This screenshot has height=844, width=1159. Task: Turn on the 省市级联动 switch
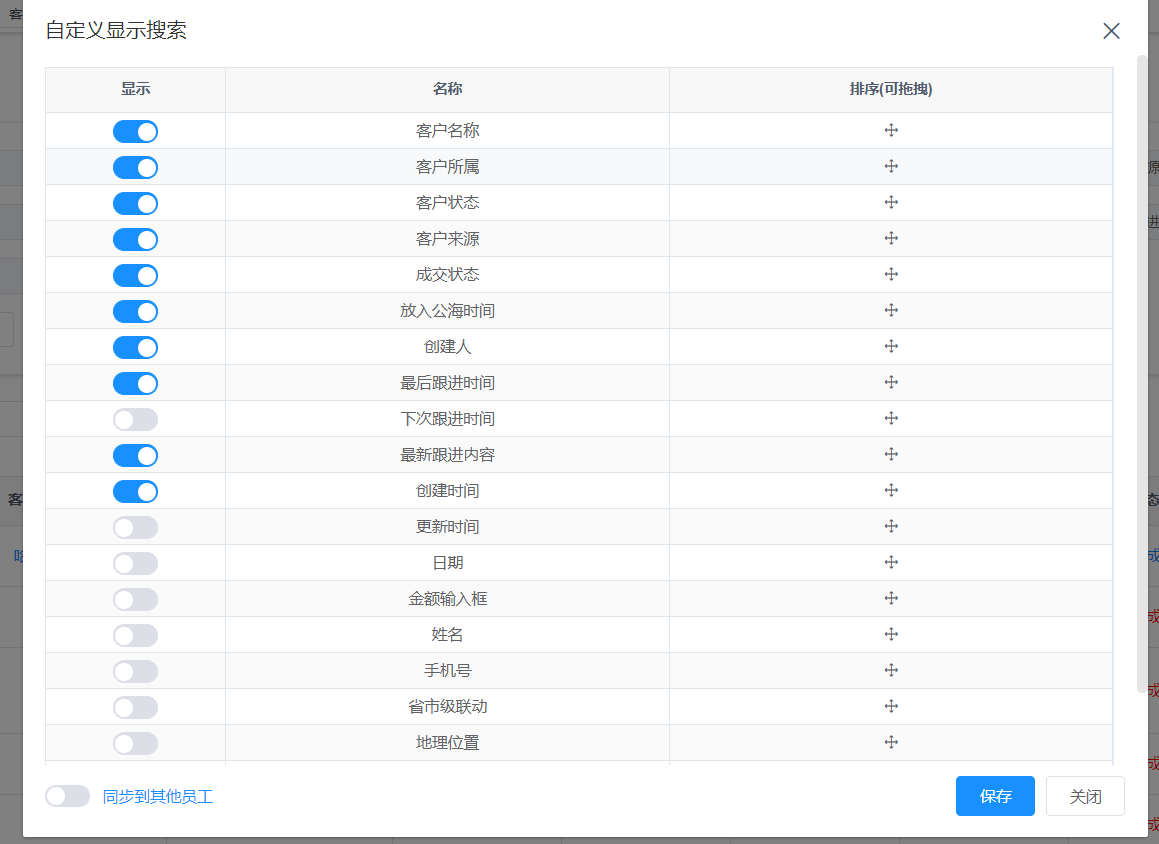(135, 708)
